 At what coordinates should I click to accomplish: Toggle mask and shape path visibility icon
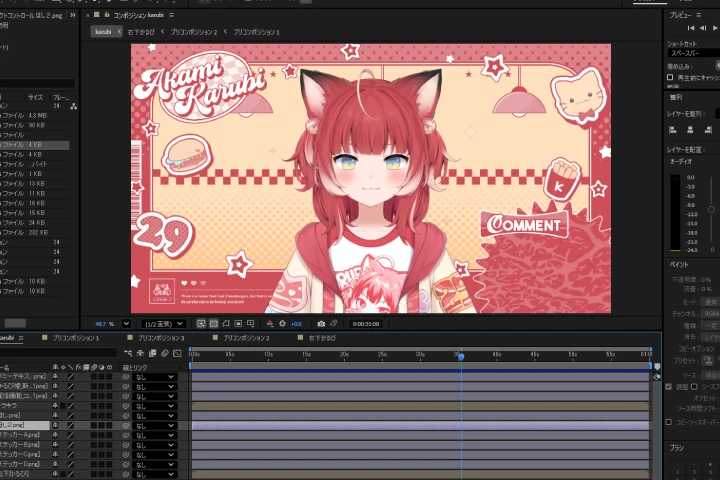tap(226, 324)
